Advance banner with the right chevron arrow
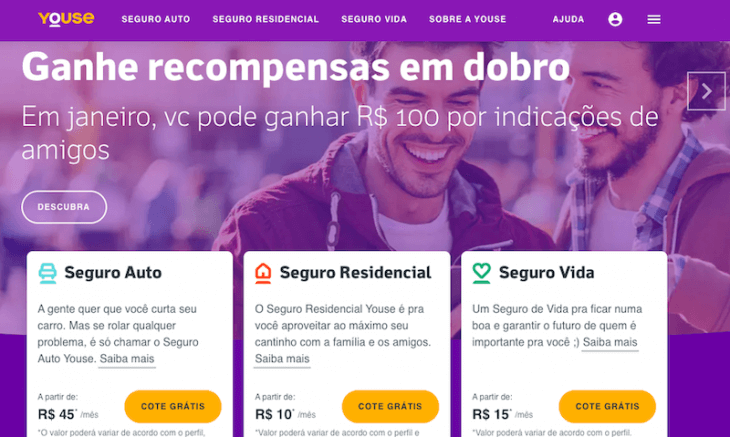The height and width of the screenshot is (437, 730). [x=706, y=91]
